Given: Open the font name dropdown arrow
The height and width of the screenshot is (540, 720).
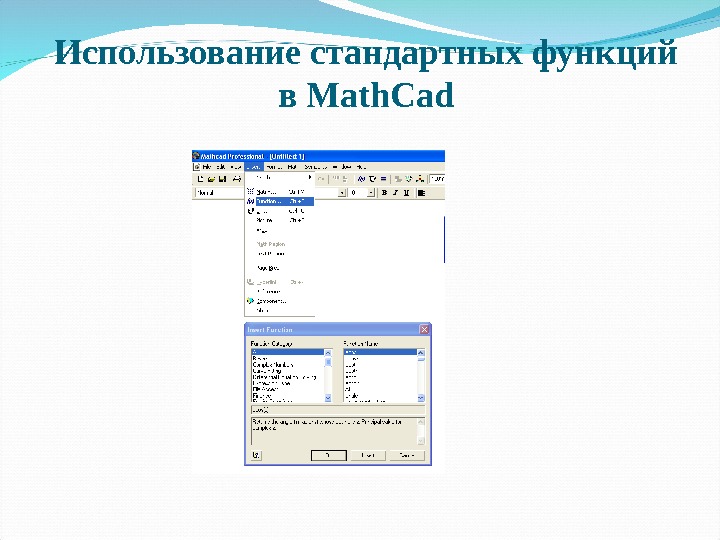Looking at the screenshot, I should pyautogui.click(x=342, y=193).
